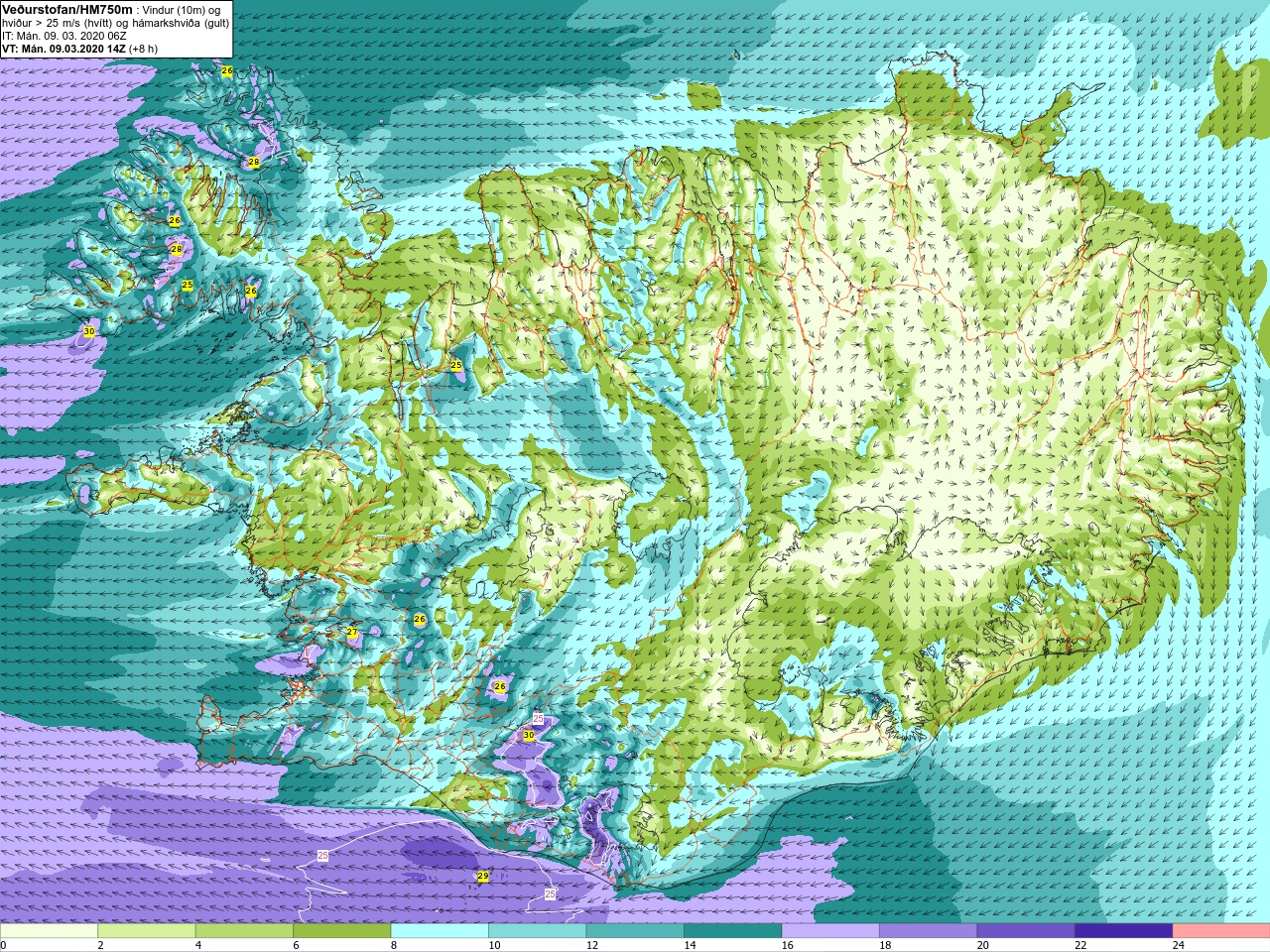Click the yellow 29 gust marker offshore south
This screenshot has height=952, width=1270.
(482, 876)
